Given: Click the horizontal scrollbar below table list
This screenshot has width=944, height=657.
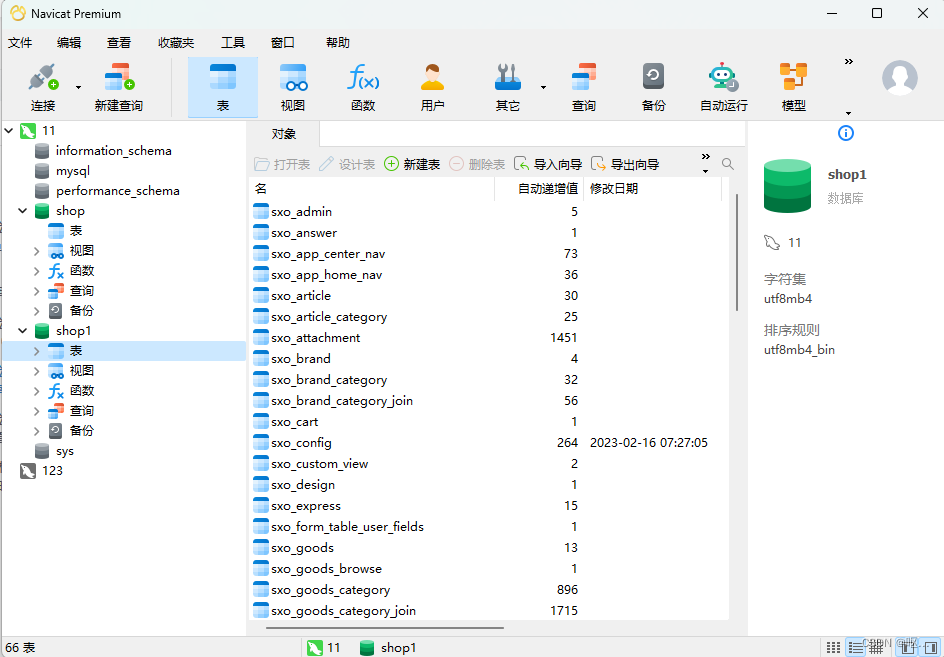Looking at the screenshot, I should (x=385, y=627).
